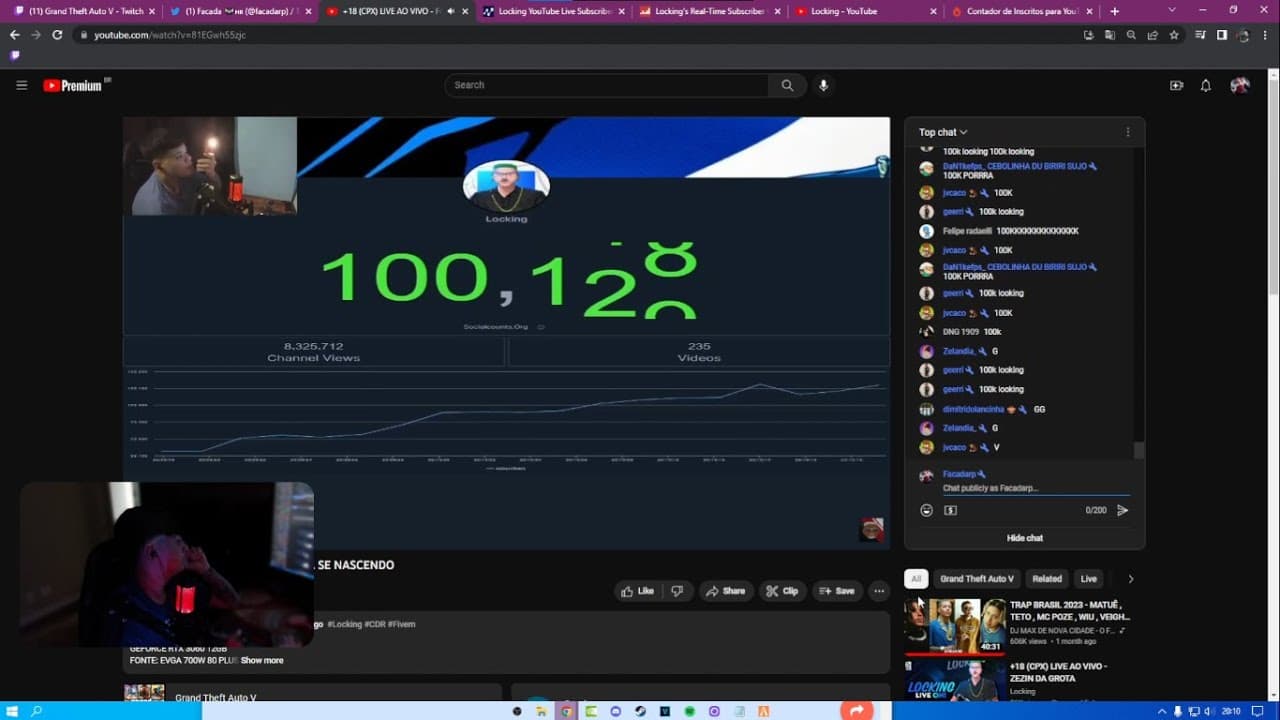Open live chat options three-dot menu
1280x720 pixels.
pyautogui.click(x=1128, y=132)
